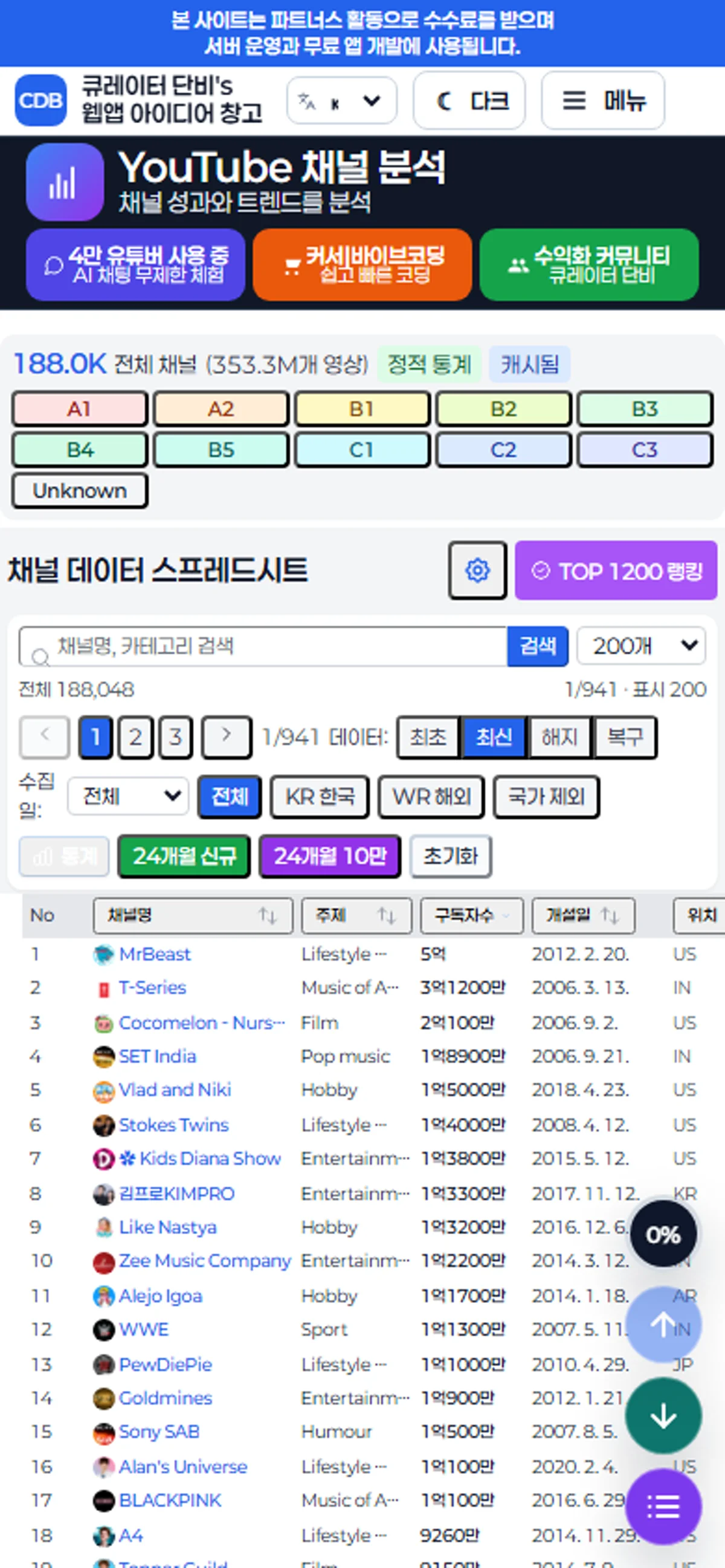Sort by topic column arrows
This screenshot has width=725, height=1568.
[386, 915]
